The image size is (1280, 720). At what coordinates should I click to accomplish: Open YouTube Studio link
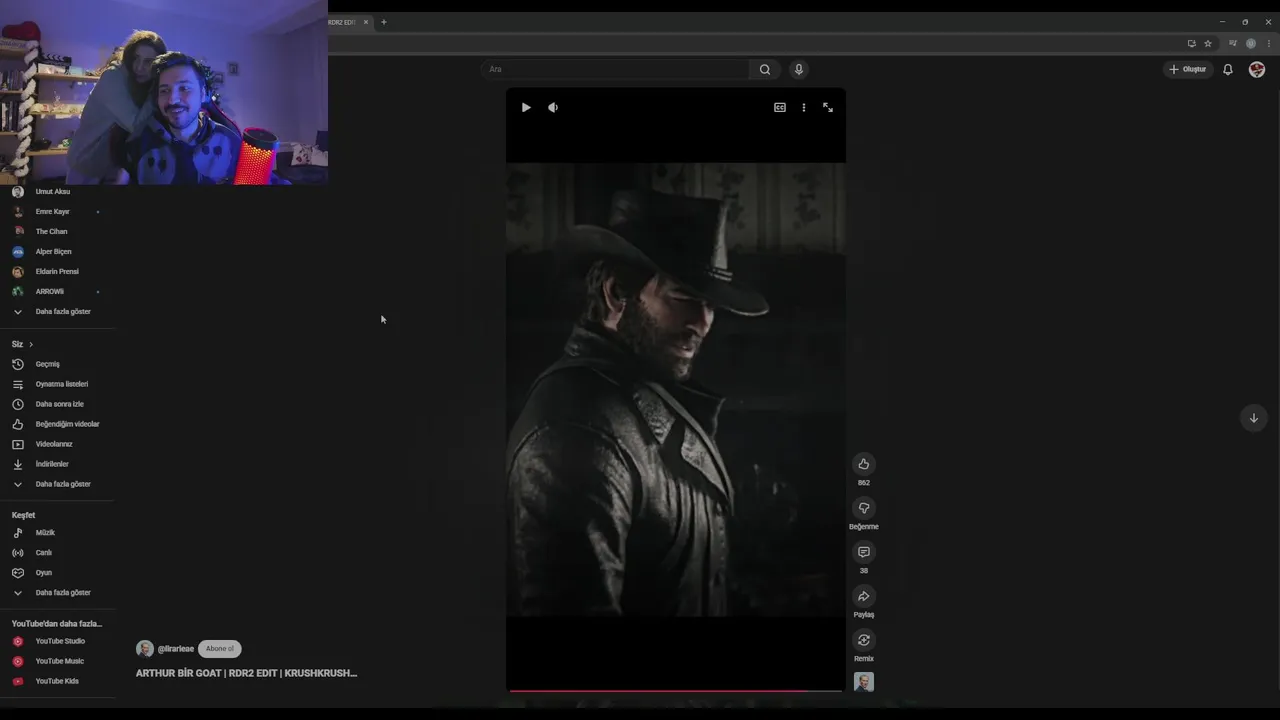[62, 641]
